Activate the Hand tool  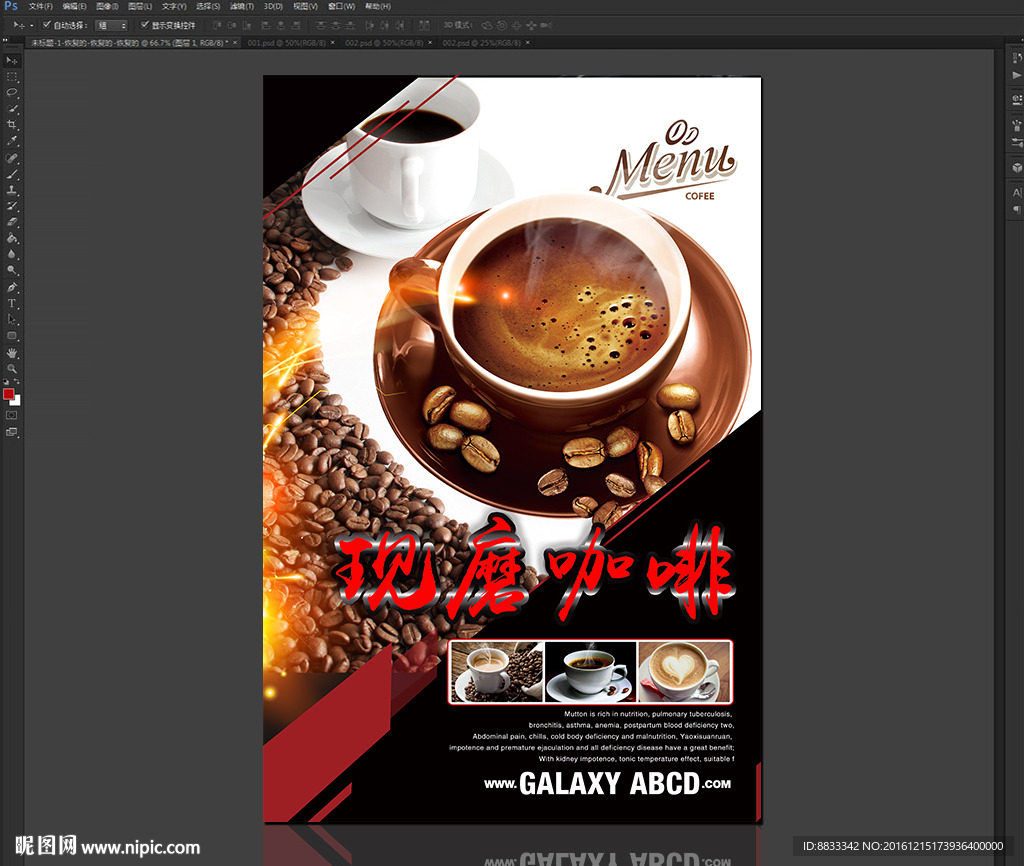[12, 352]
